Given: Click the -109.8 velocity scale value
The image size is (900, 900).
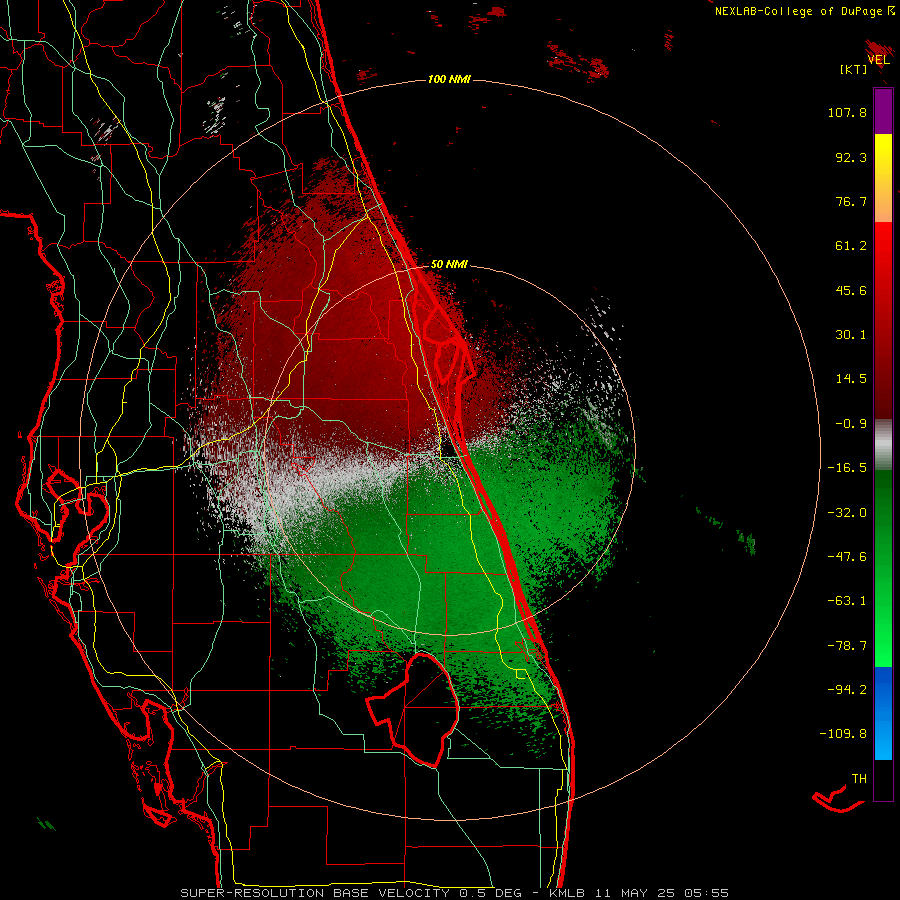Looking at the screenshot, I should 843,734.
